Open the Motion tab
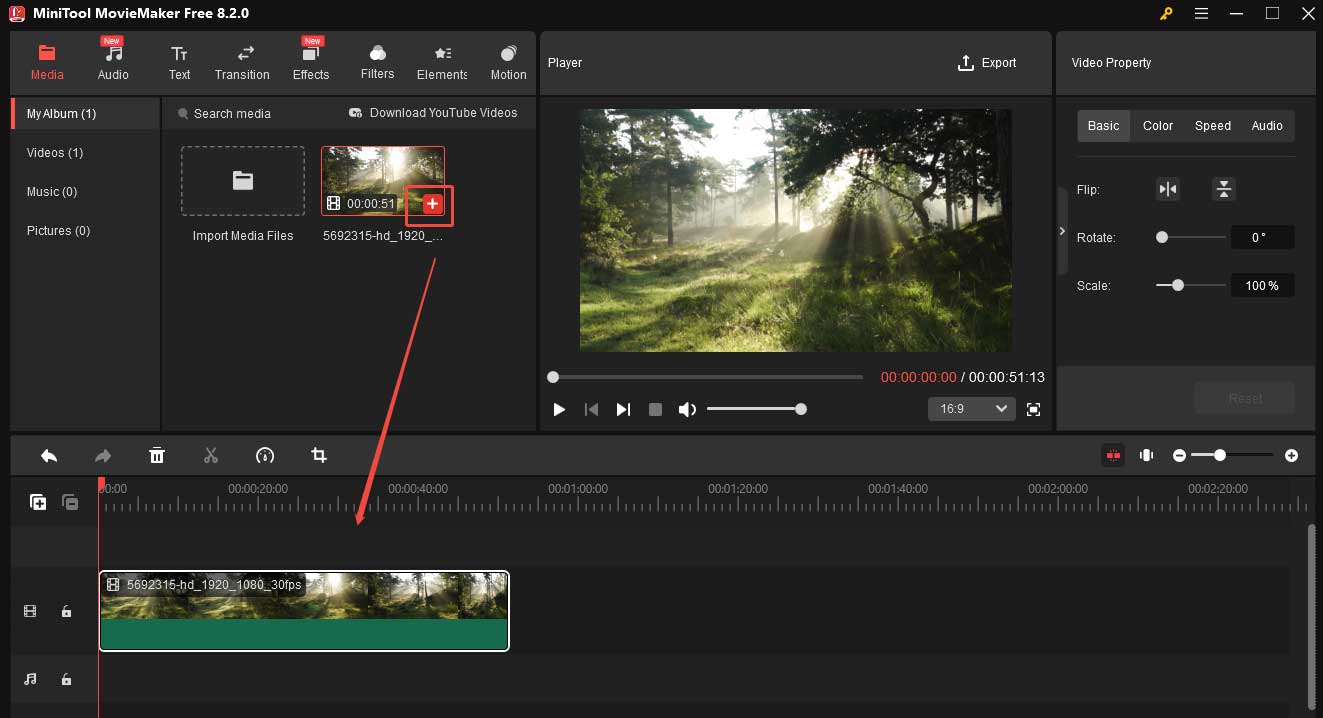Screen dimensions: 1323x718 pyautogui.click(x=508, y=62)
